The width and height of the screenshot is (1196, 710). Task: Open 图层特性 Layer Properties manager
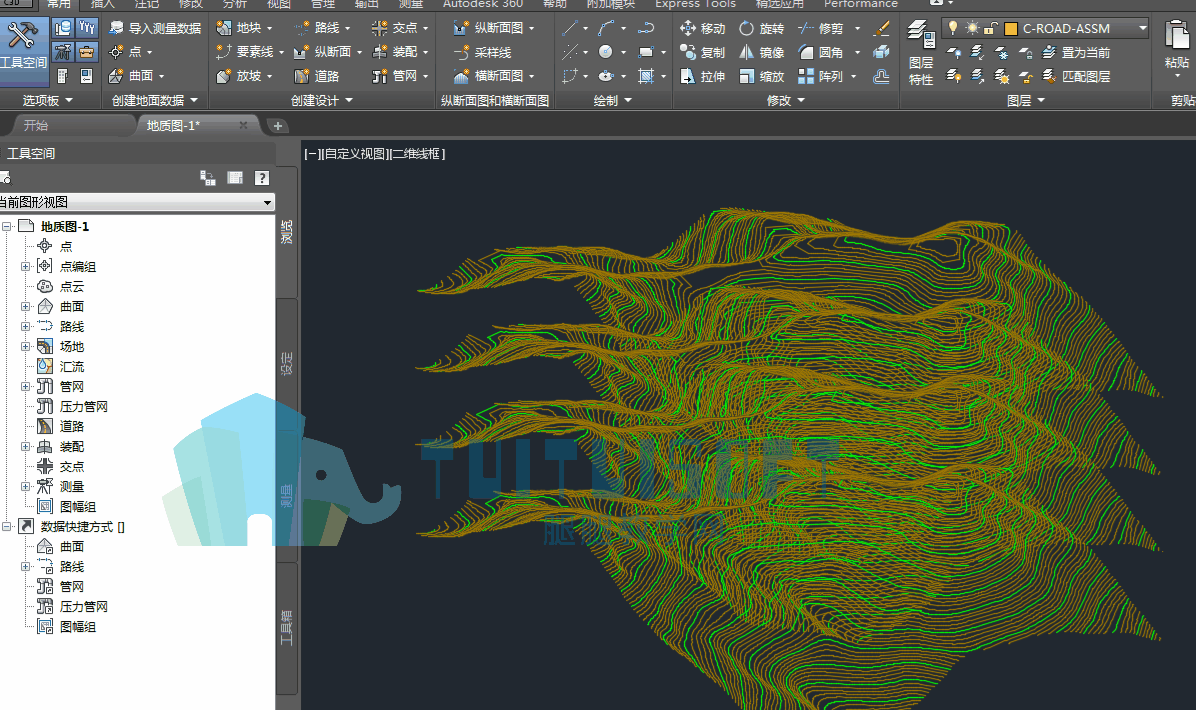[x=921, y=53]
